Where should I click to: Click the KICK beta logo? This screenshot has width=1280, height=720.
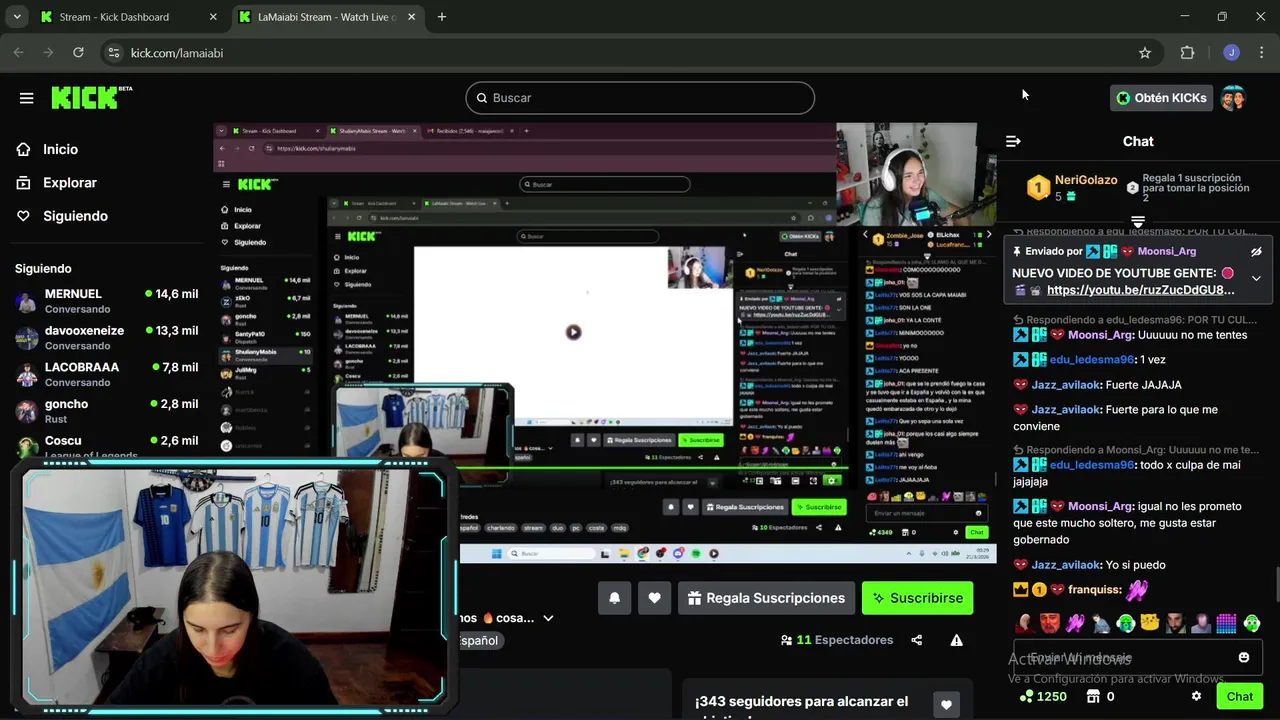(91, 97)
